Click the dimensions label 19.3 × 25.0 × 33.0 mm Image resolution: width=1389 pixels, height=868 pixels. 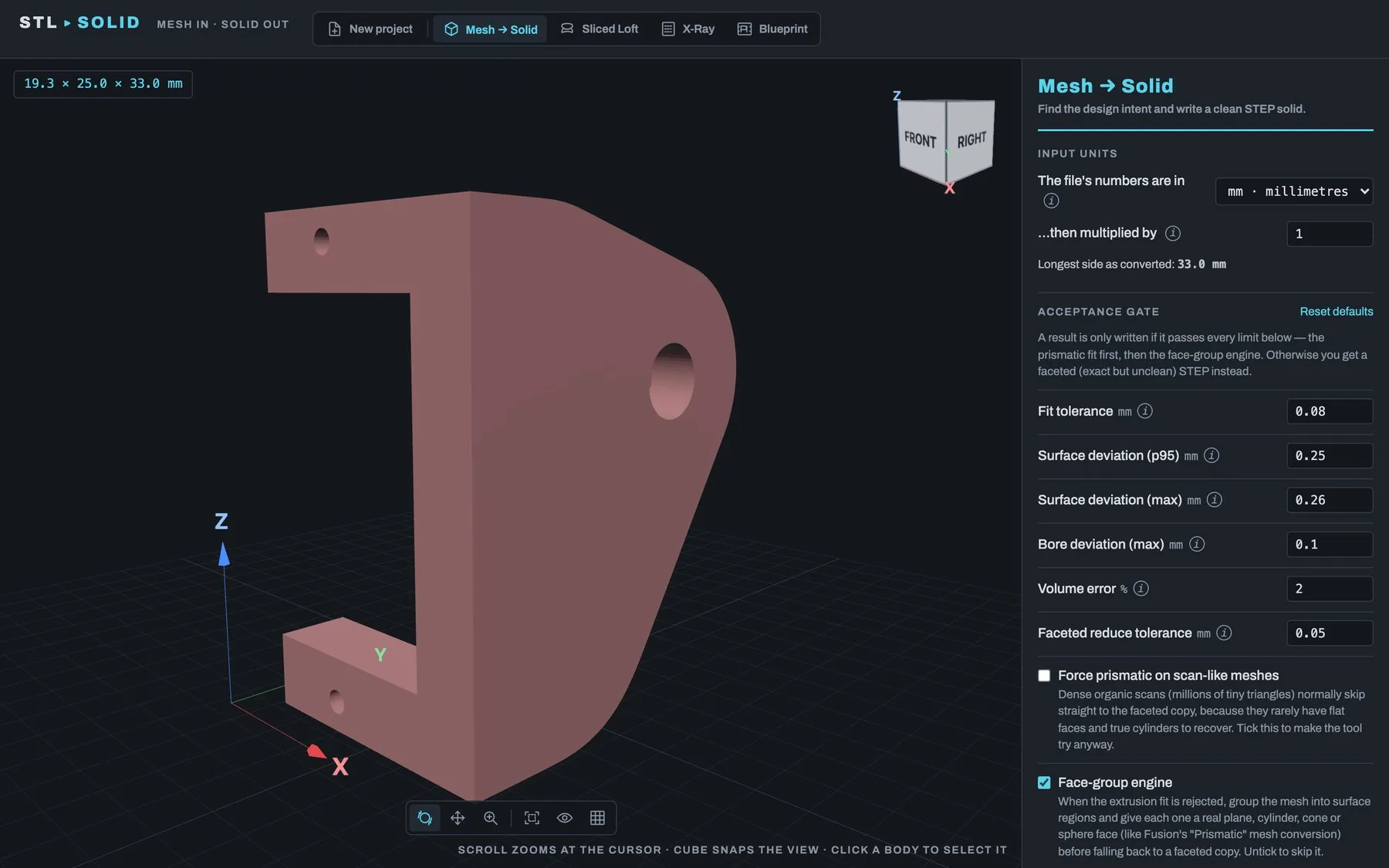click(x=103, y=83)
